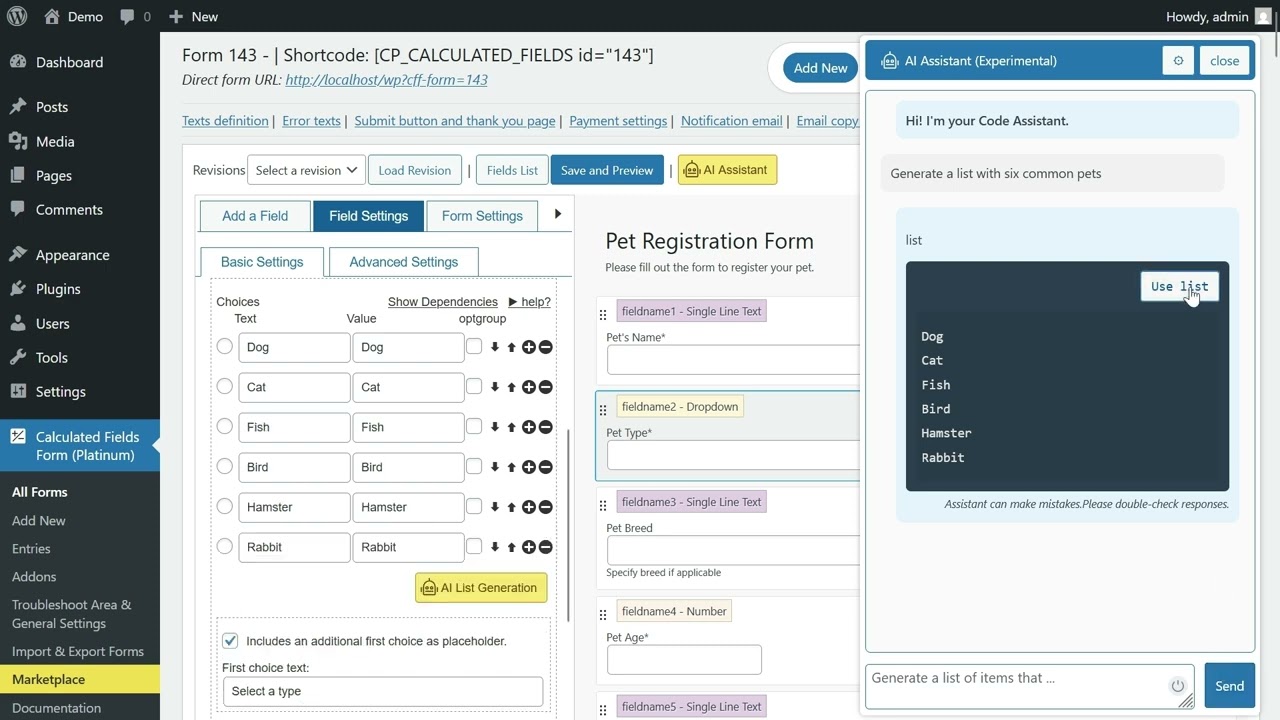The width and height of the screenshot is (1280, 720).
Task: Click the settings panel vertical scrollbar
Action: (568, 525)
